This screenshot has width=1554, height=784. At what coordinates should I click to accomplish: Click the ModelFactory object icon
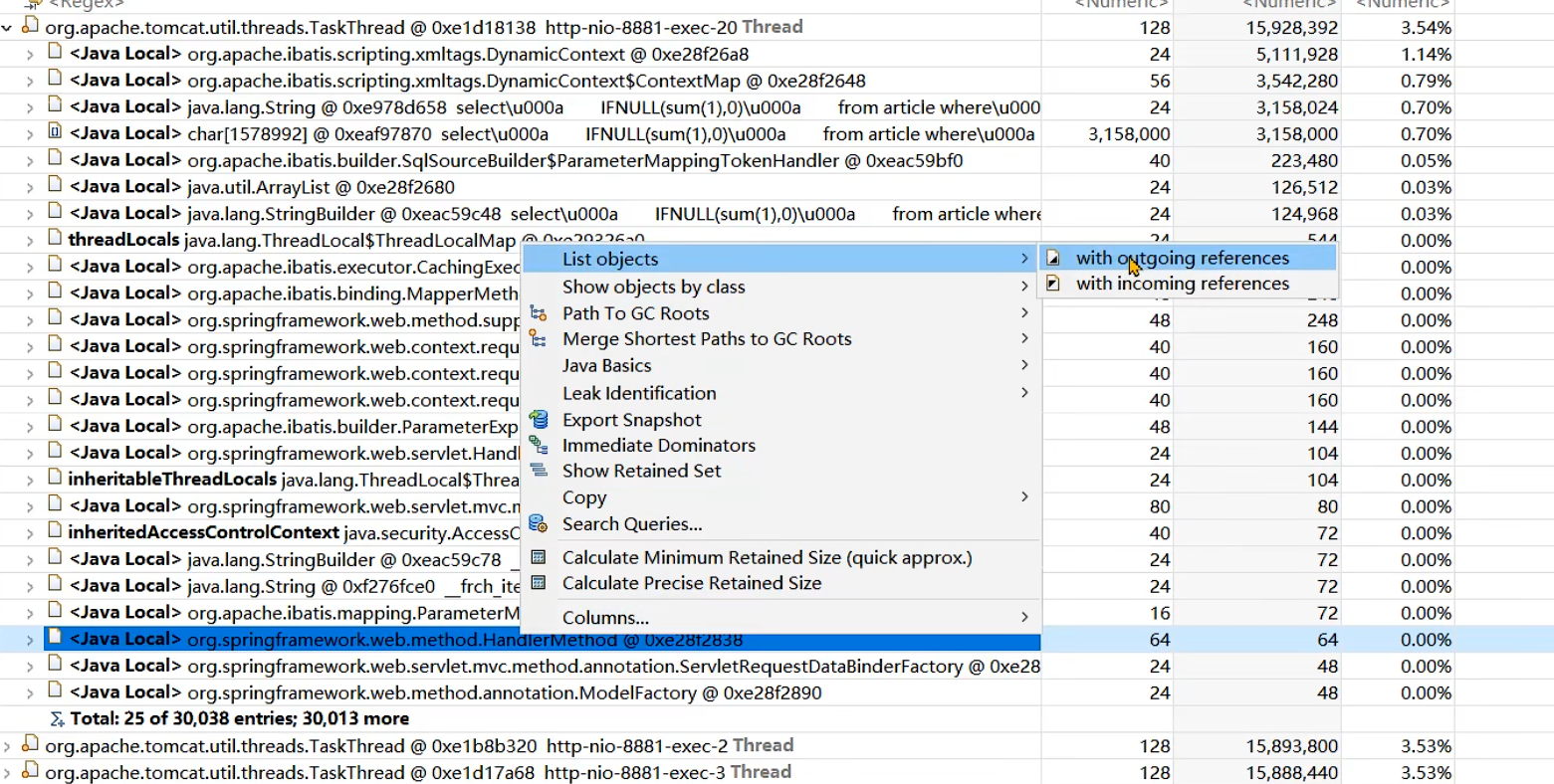55,691
